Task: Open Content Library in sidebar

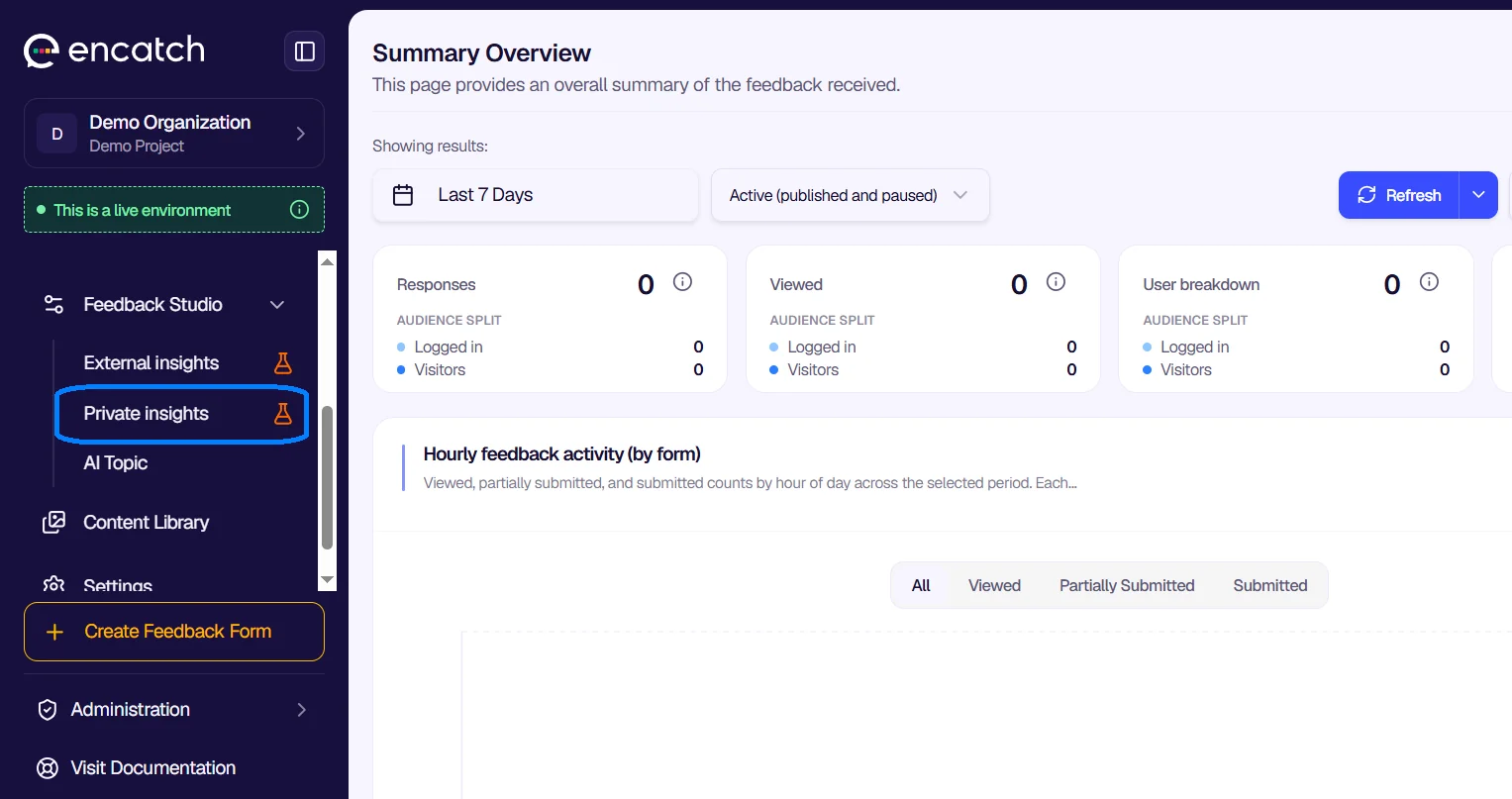Action: click(147, 522)
